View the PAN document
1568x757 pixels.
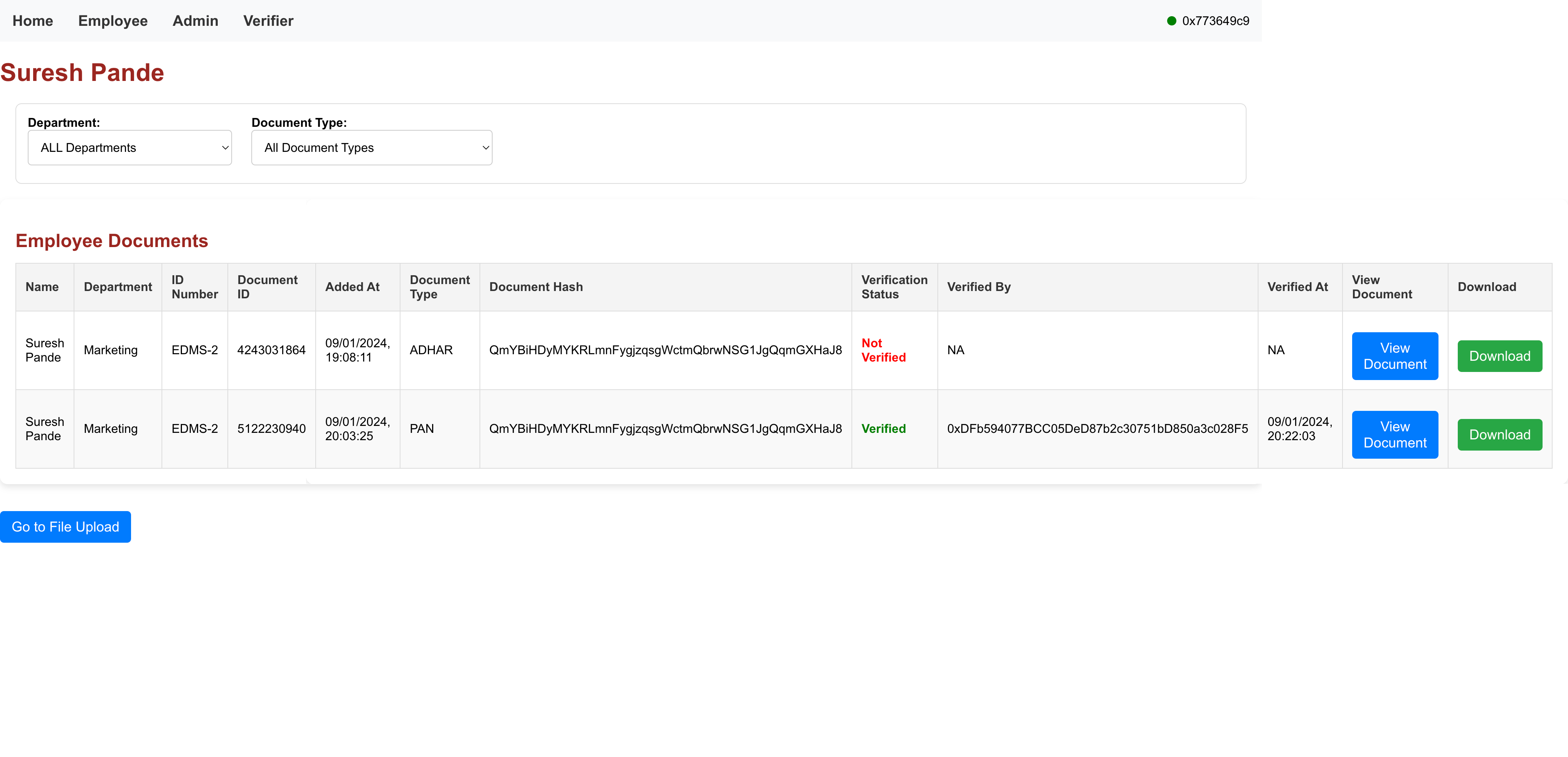pos(1395,434)
